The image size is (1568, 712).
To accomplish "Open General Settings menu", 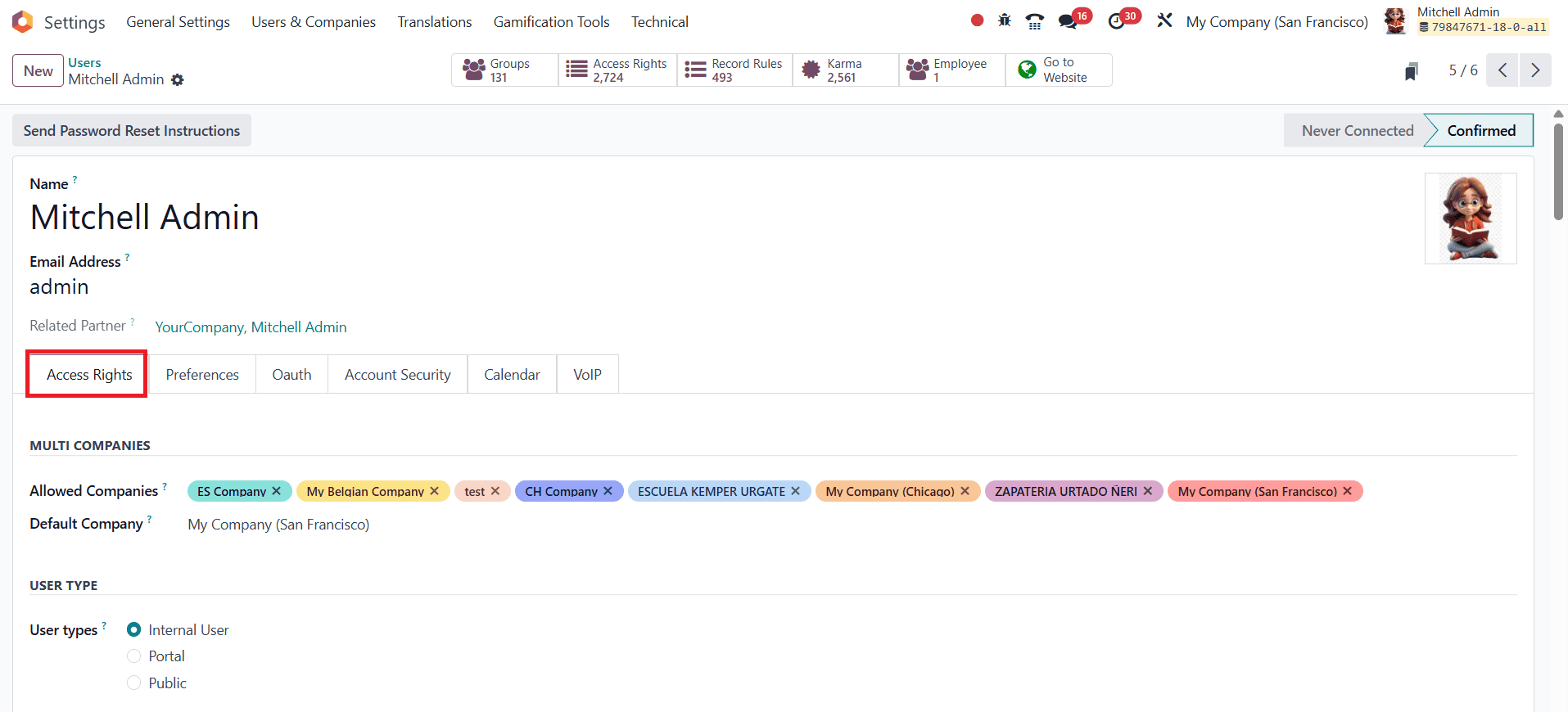I will tap(178, 22).
